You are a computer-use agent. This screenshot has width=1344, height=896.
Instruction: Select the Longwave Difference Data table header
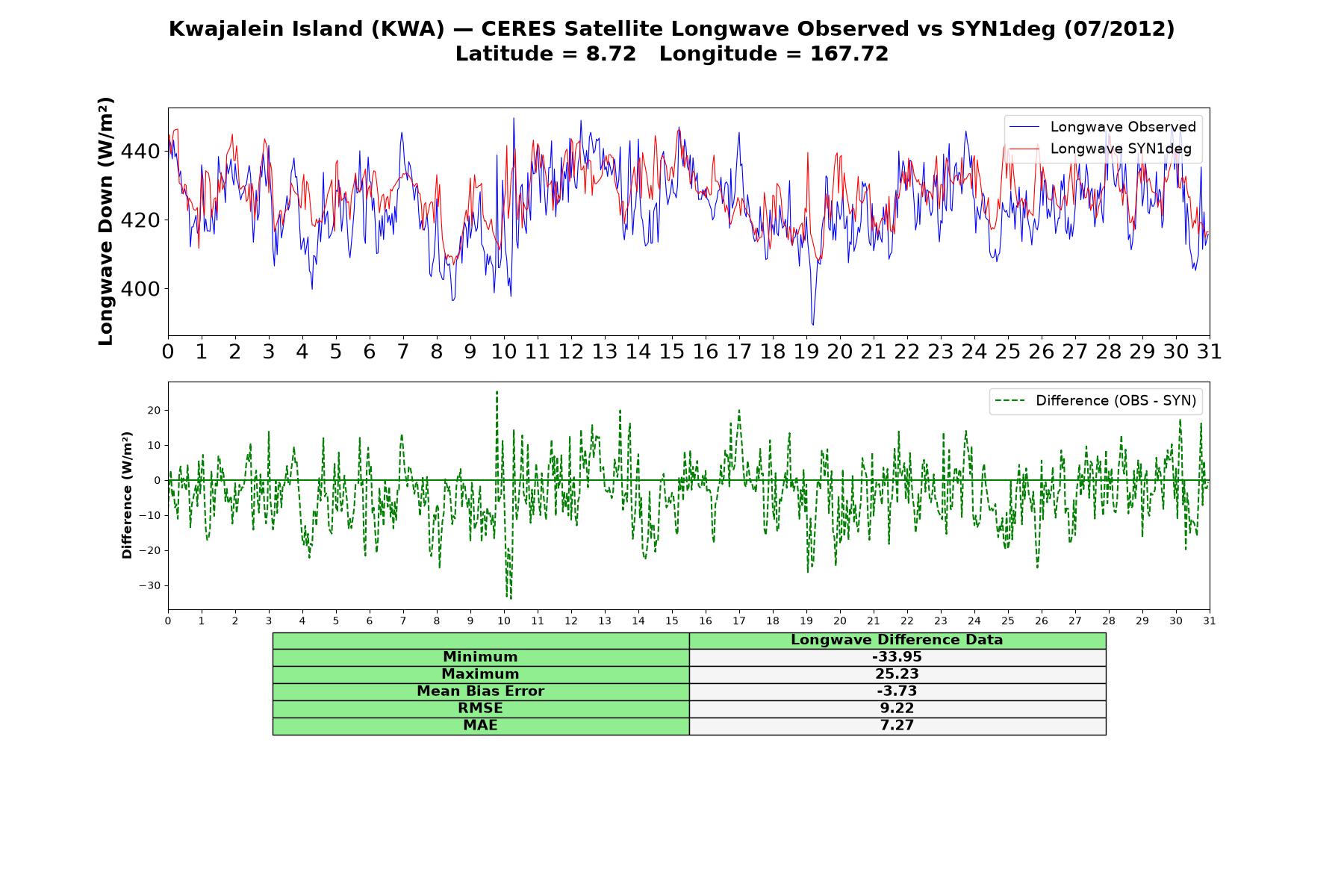(897, 641)
